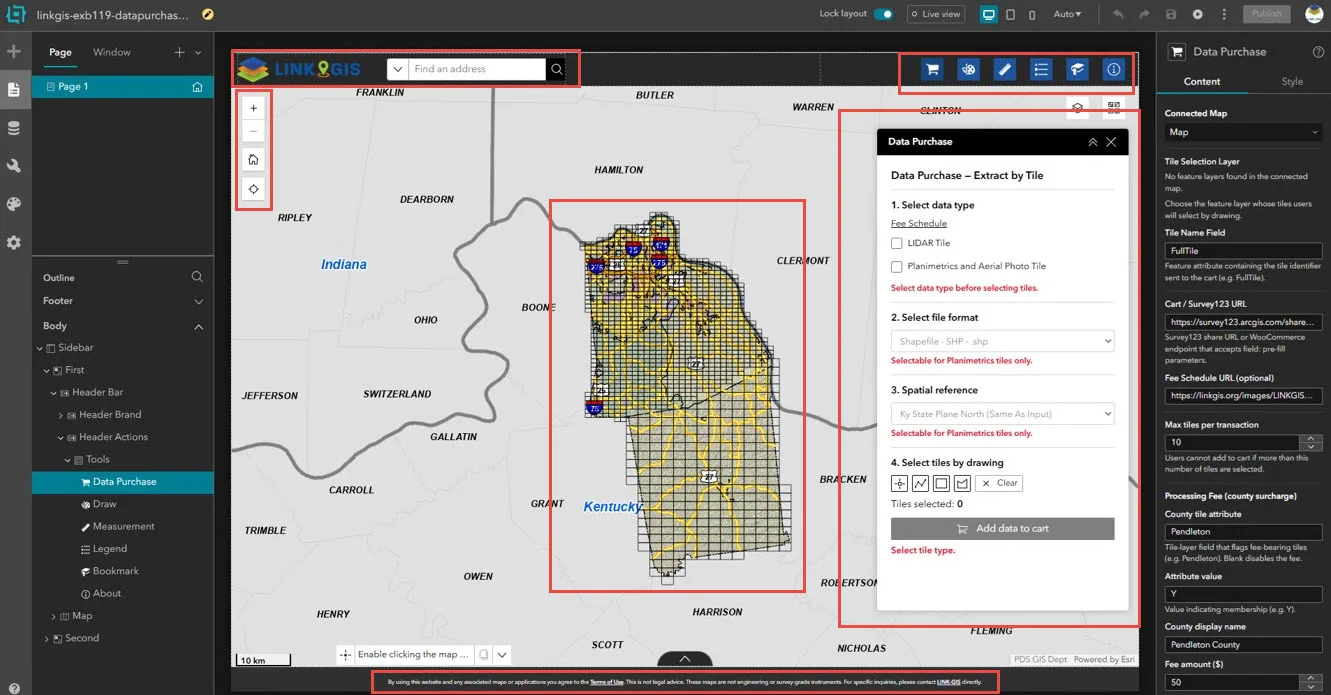
Task: Open the Connected Map dropdown
Action: pos(1243,132)
